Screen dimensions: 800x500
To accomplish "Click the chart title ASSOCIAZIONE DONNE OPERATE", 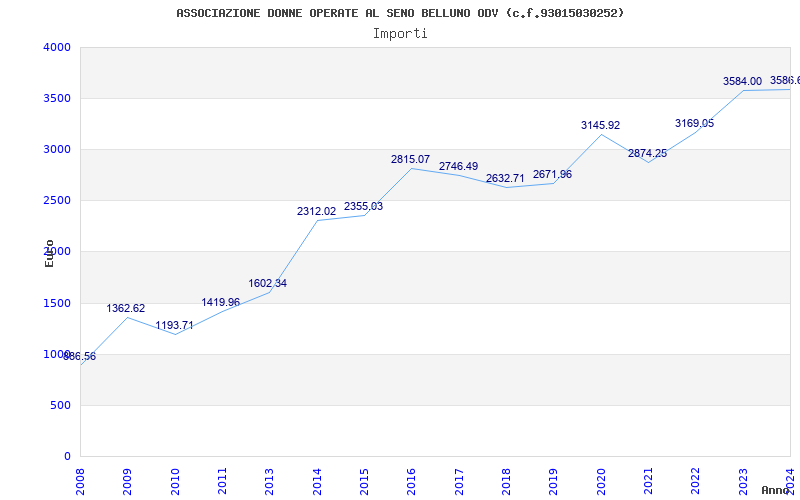I will click(400, 13).
